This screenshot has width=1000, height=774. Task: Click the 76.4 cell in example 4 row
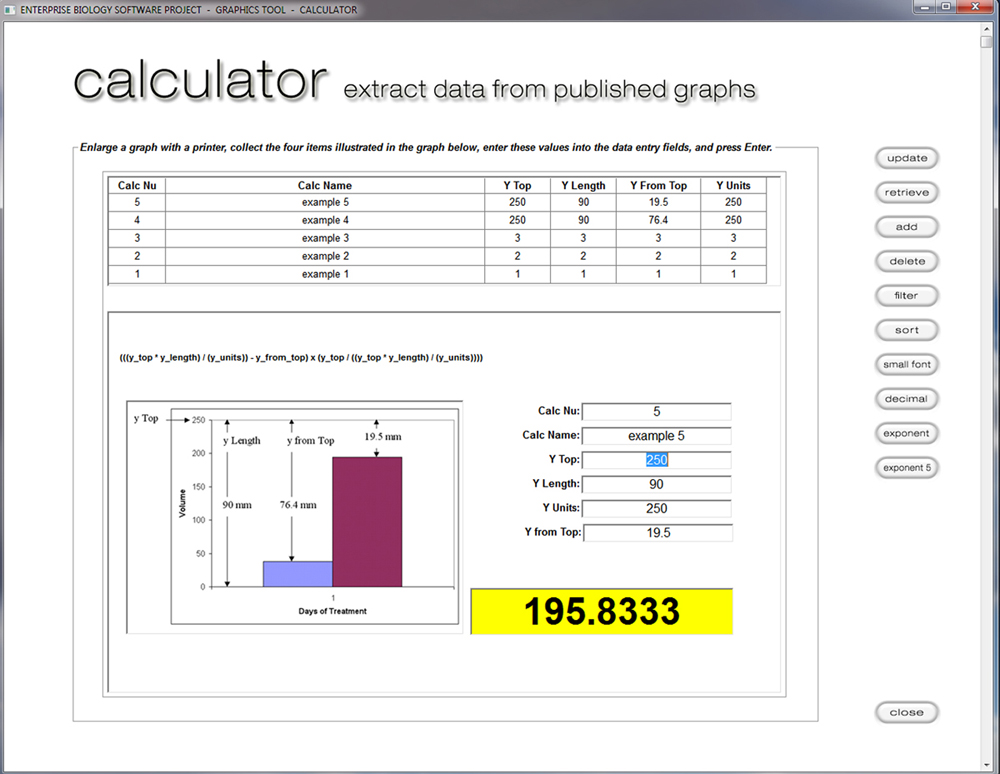tap(658, 220)
